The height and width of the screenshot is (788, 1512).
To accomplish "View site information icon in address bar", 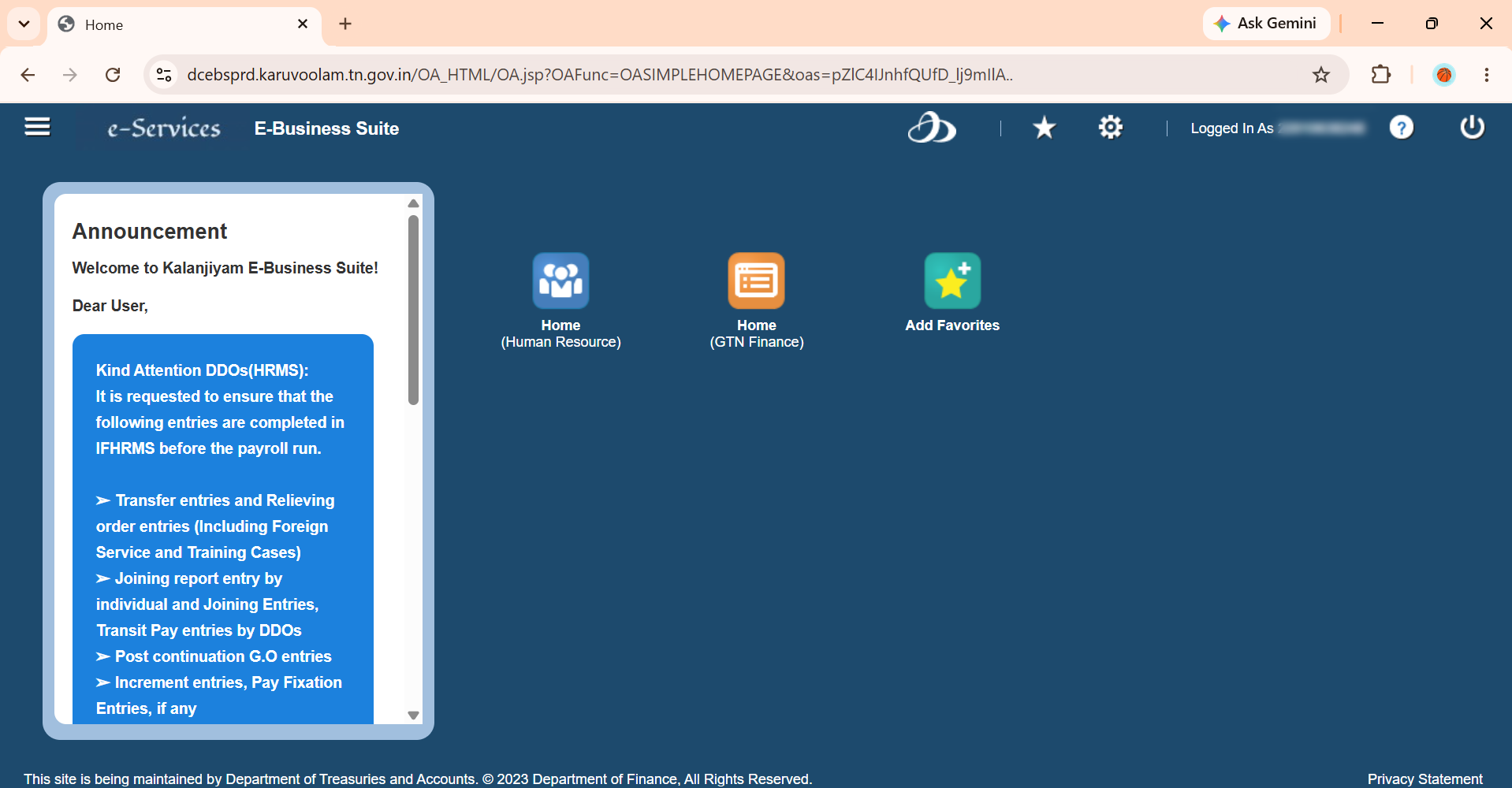I will click(164, 75).
